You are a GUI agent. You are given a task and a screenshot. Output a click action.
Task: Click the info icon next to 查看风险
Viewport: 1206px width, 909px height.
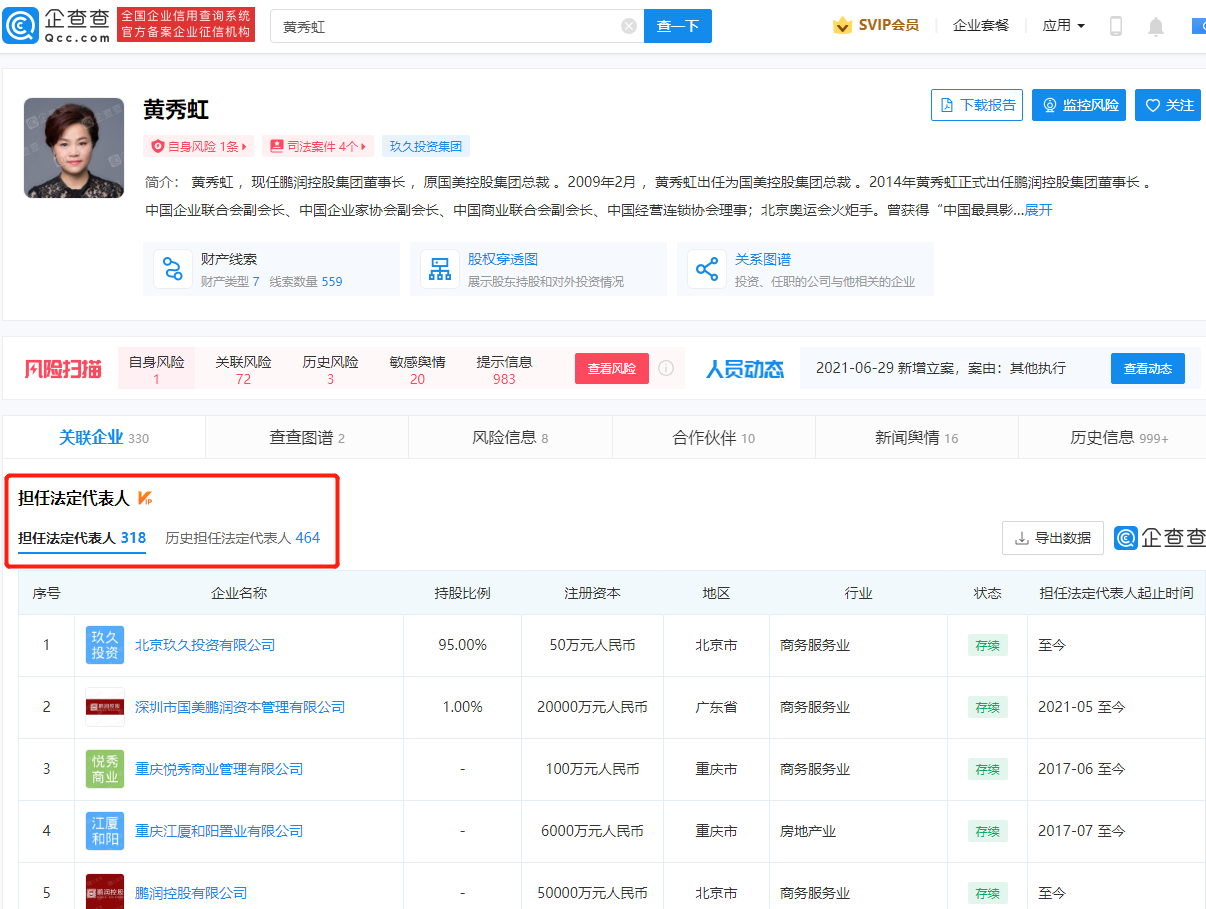tap(666, 368)
